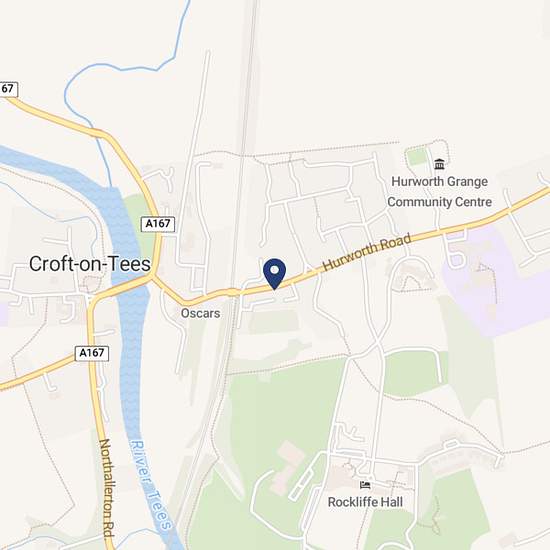Select the Croft-on-Tees town label
The width and height of the screenshot is (550, 550).
tap(90, 264)
